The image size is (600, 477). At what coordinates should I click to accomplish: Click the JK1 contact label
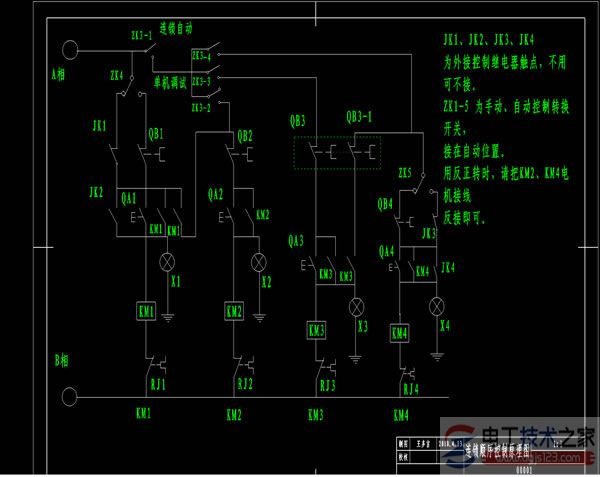point(99,125)
